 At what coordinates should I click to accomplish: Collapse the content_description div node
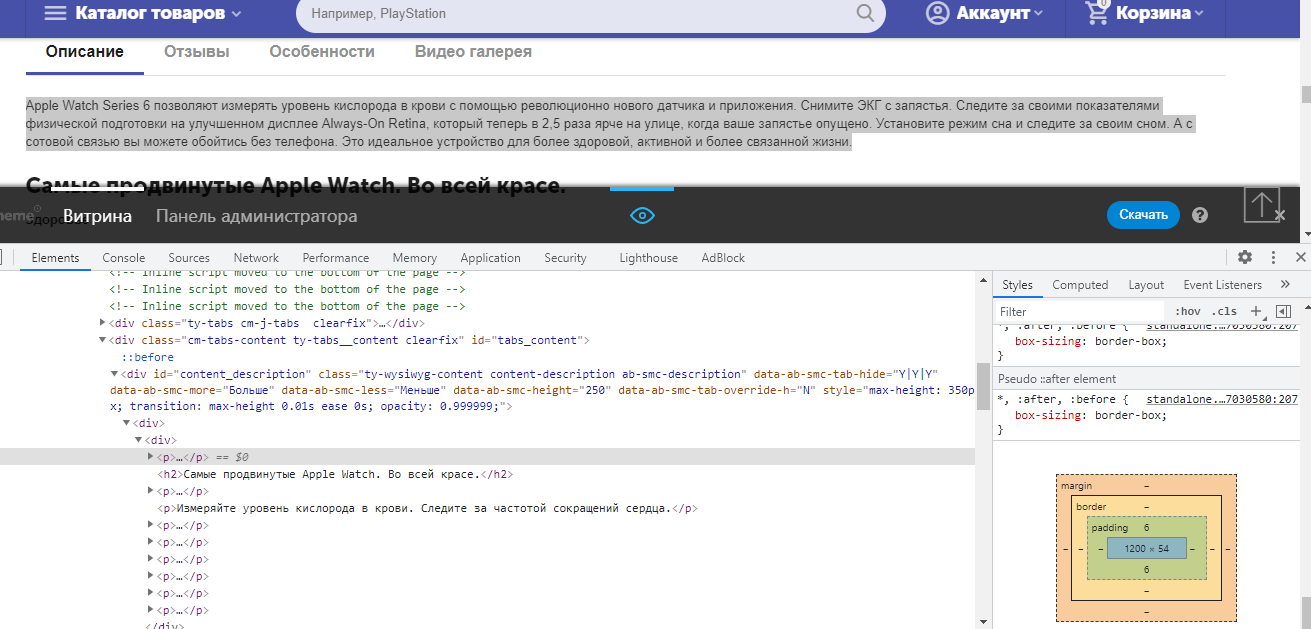pos(114,374)
